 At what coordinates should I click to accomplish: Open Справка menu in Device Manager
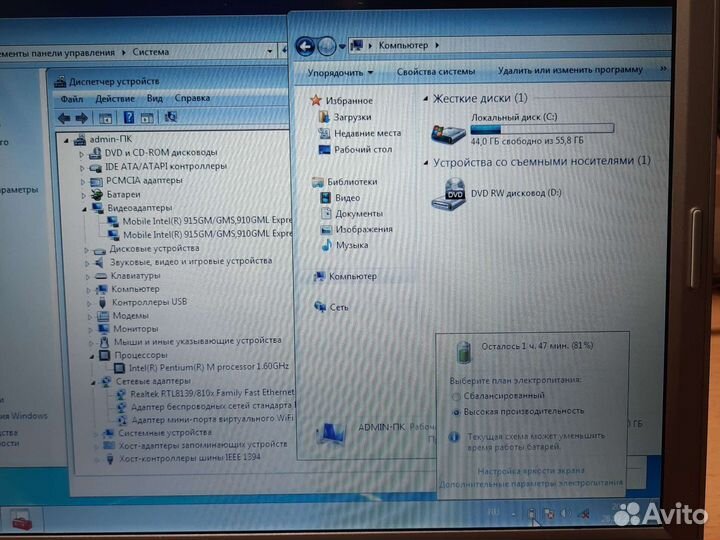(192, 98)
